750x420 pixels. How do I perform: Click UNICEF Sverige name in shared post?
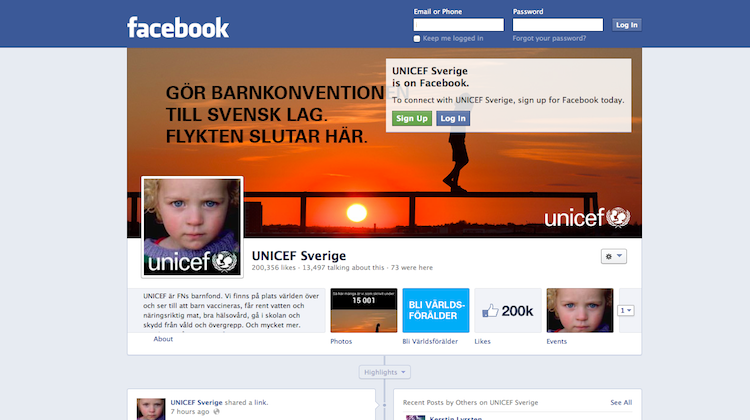(197, 402)
